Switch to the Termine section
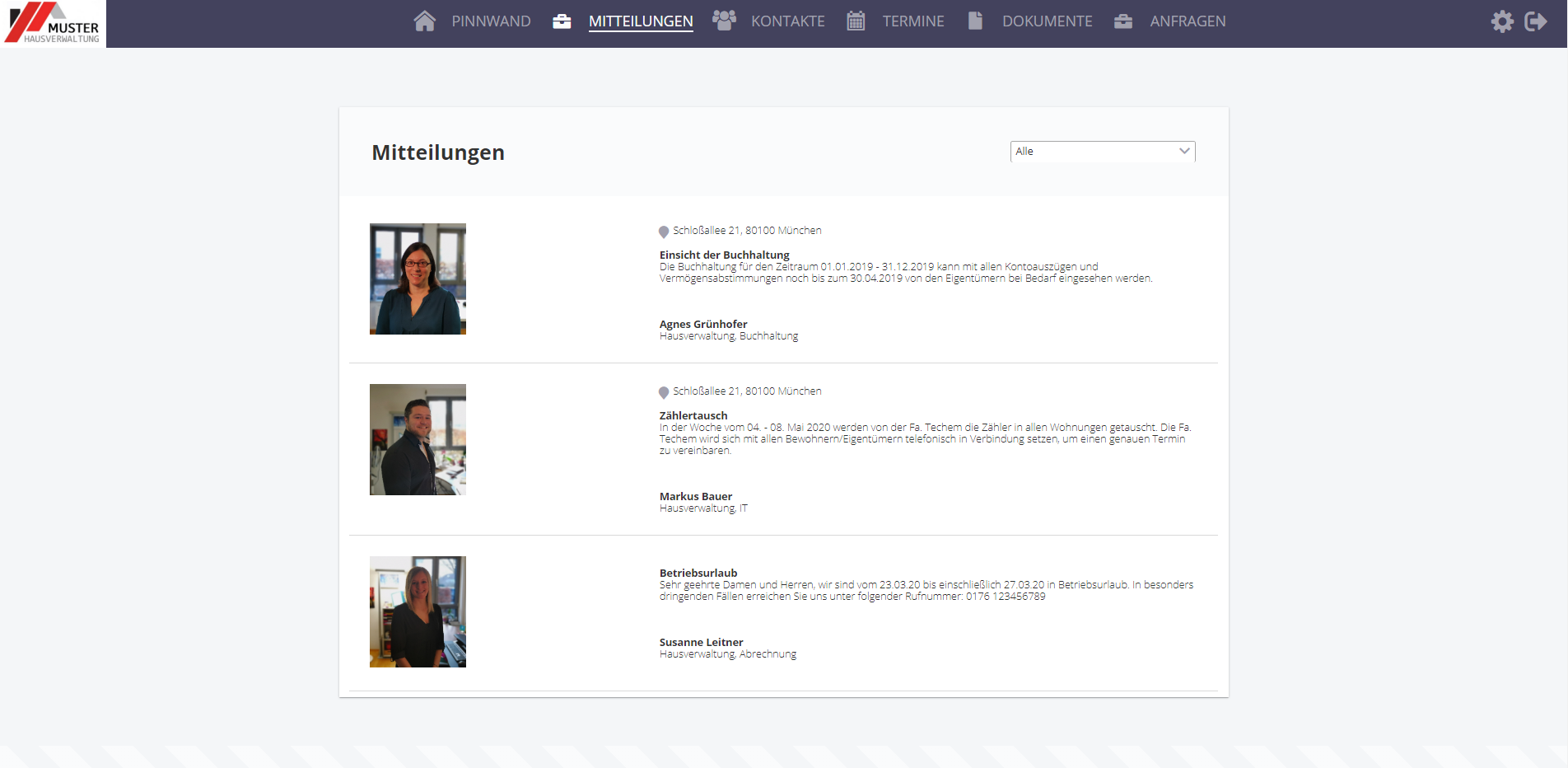This screenshot has width=1568, height=768. tap(913, 21)
